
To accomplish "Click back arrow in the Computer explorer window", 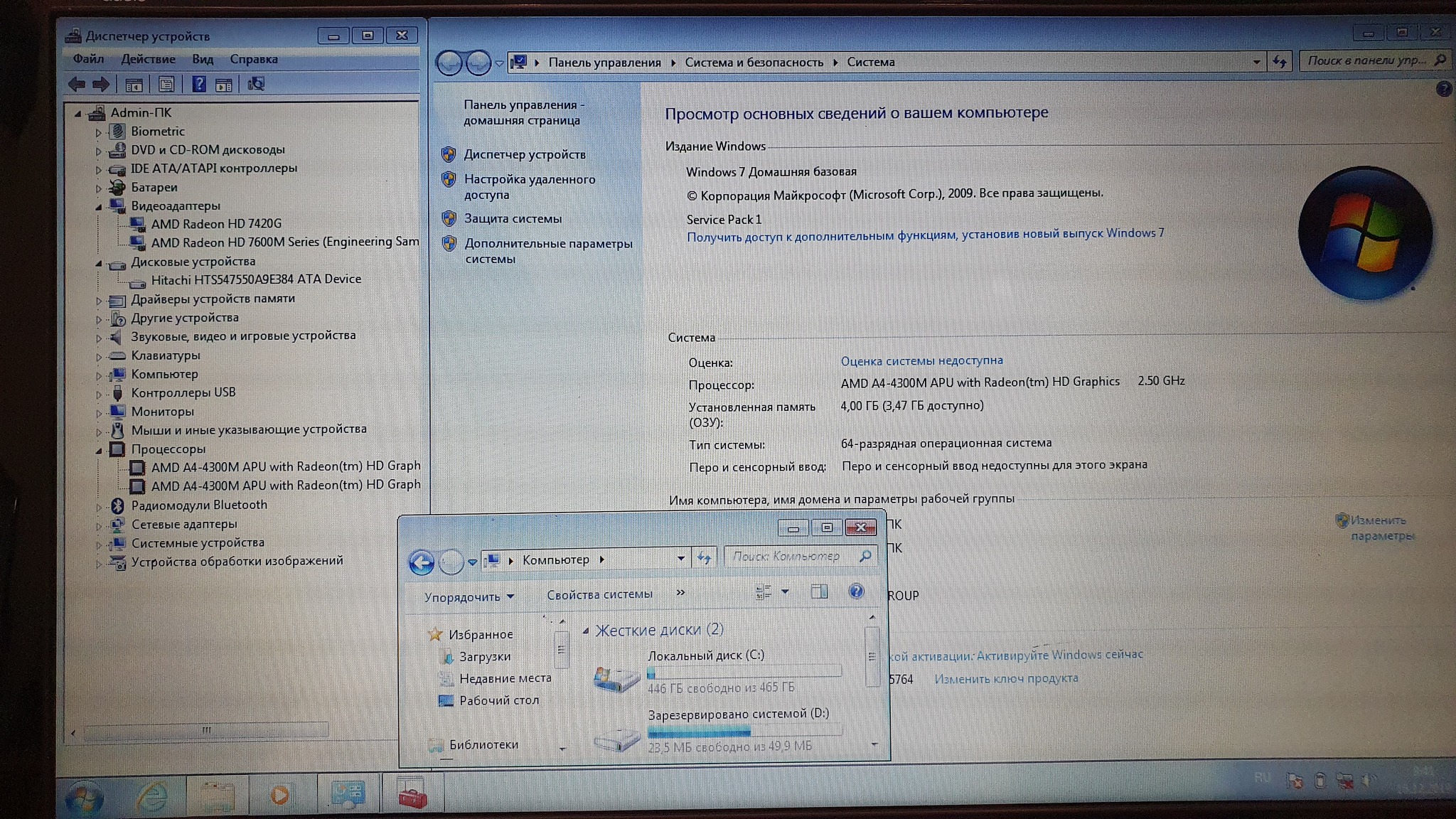I will [x=422, y=562].
